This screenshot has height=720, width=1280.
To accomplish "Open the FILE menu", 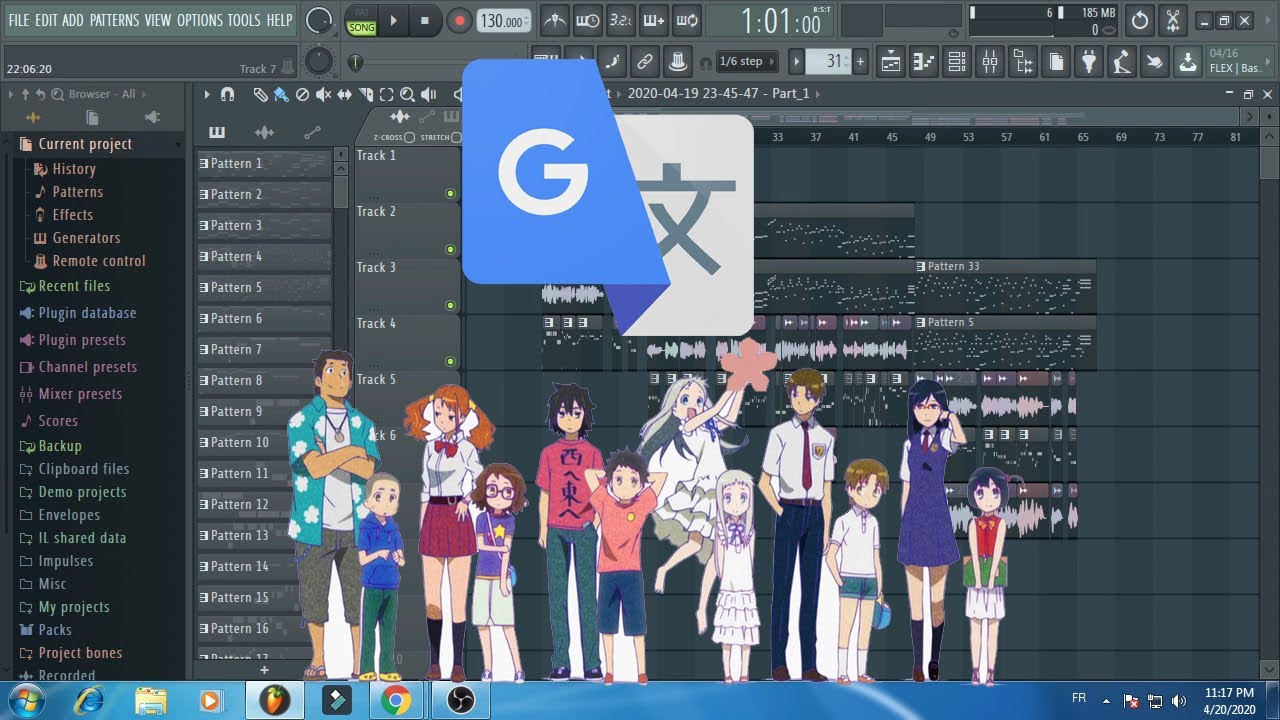I will 19,20.
